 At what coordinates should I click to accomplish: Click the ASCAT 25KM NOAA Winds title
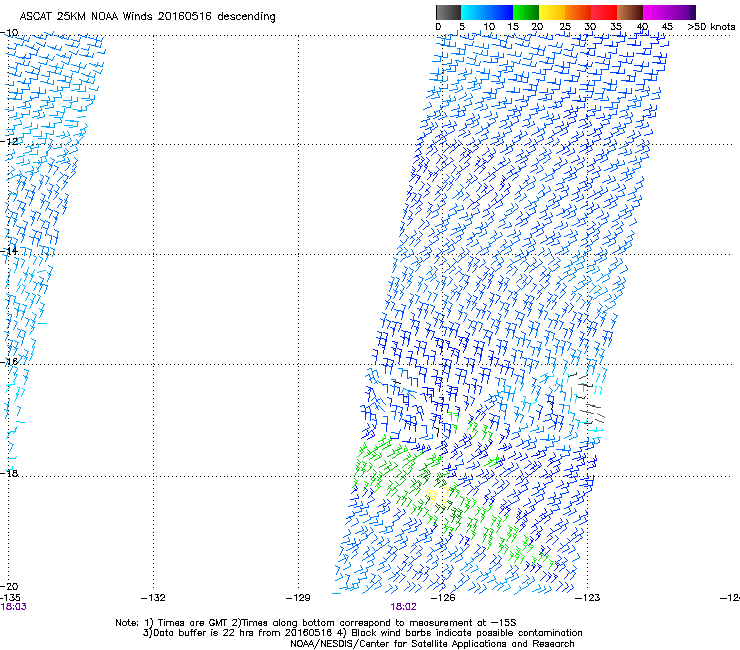(147, 16)
